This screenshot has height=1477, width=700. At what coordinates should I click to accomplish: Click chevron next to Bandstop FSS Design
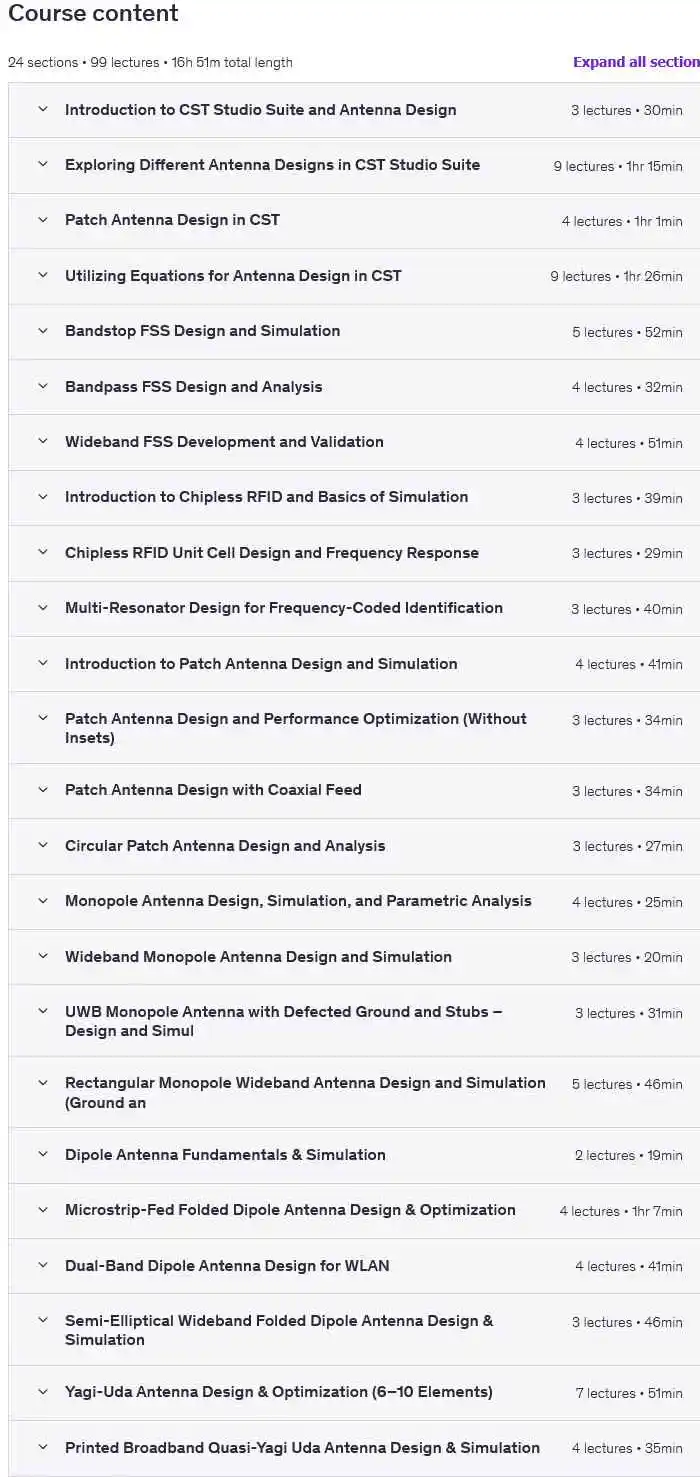[x=42, y=331]
